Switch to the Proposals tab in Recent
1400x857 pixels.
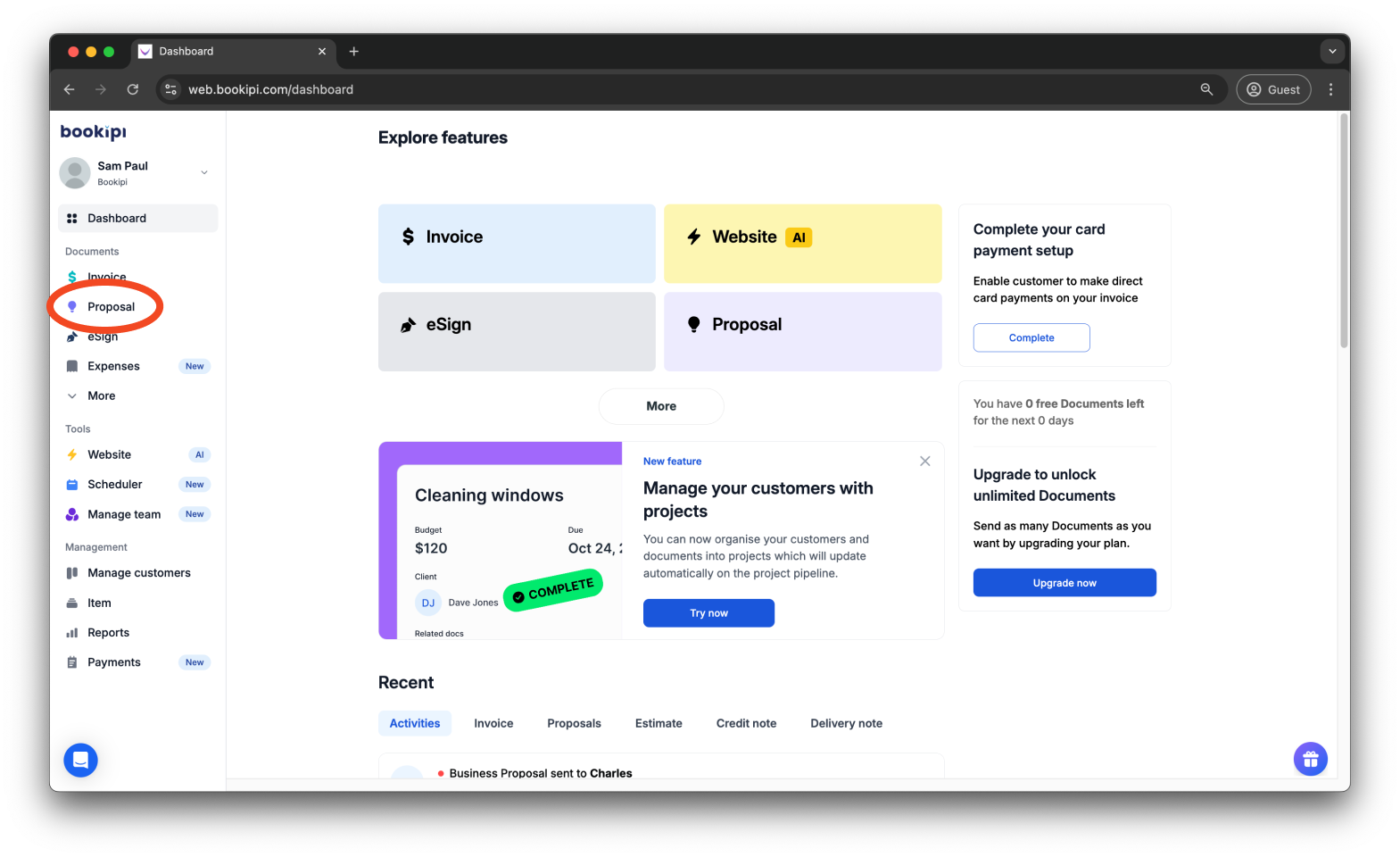(x=574, y=723)
